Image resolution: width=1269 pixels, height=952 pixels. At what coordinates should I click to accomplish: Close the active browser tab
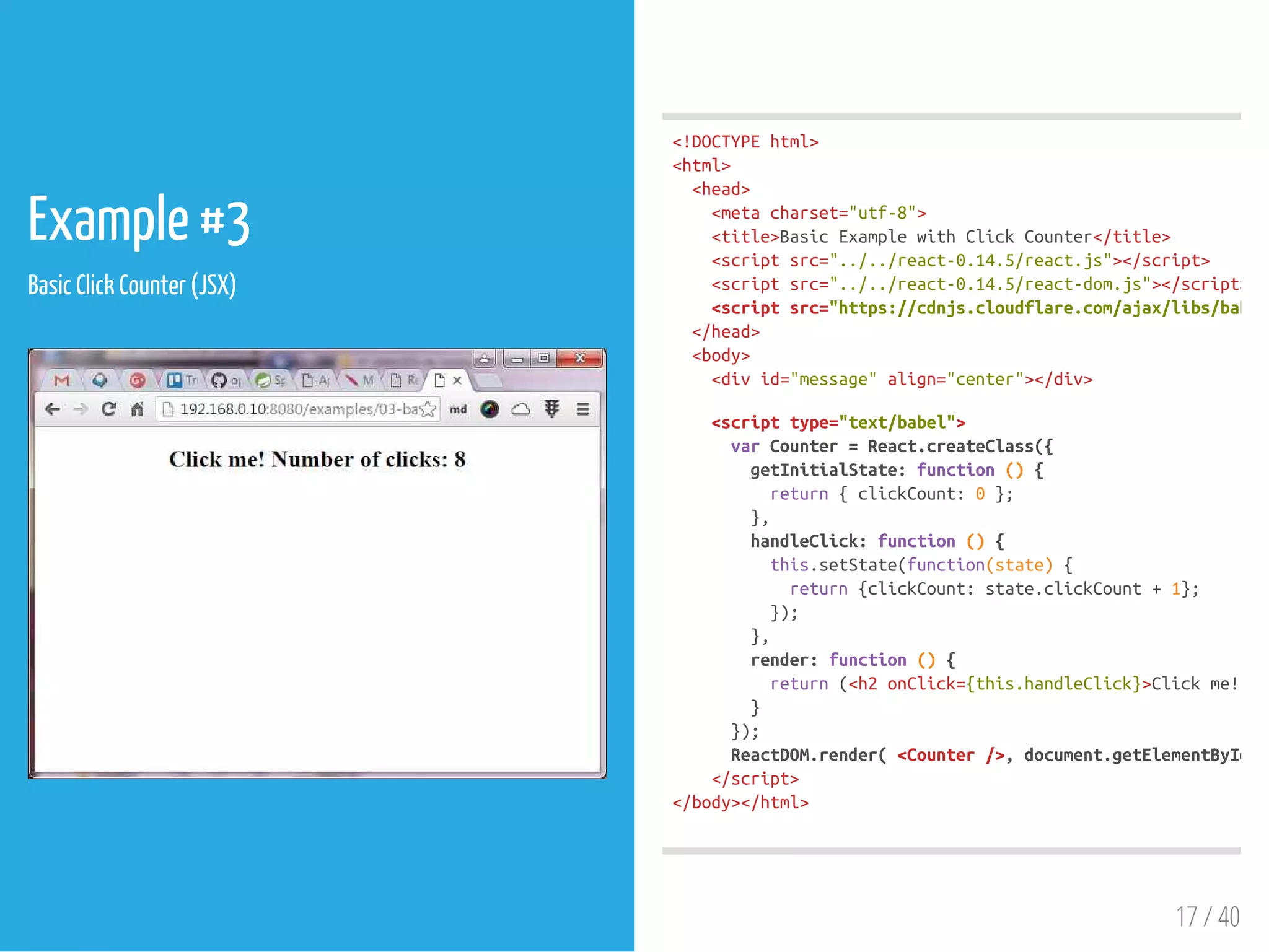(x=457, y=380)
